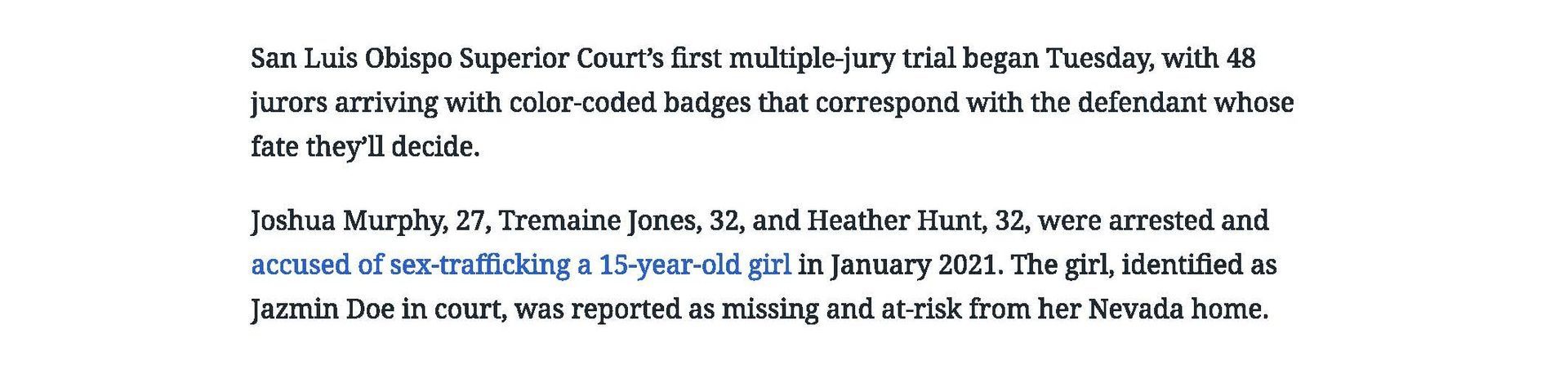
Task: Click the words 'Superior Court's' in first line
Action: (561, 60)
